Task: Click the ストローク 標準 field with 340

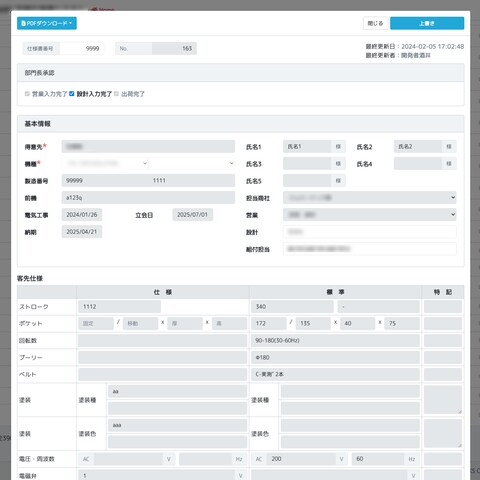Action: point(292,307)
